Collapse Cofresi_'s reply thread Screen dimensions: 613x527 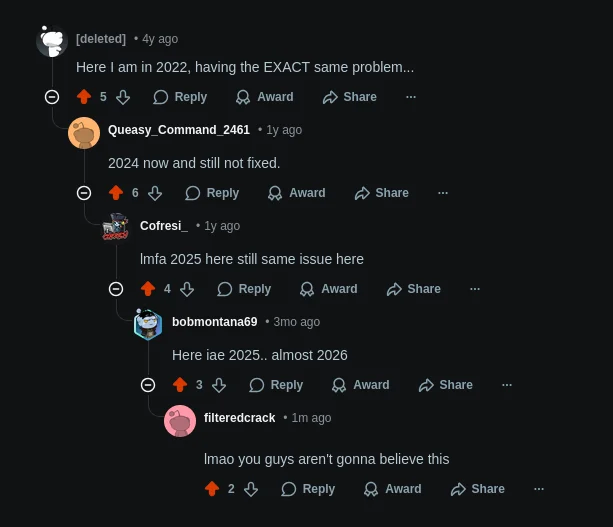point(116,289)
